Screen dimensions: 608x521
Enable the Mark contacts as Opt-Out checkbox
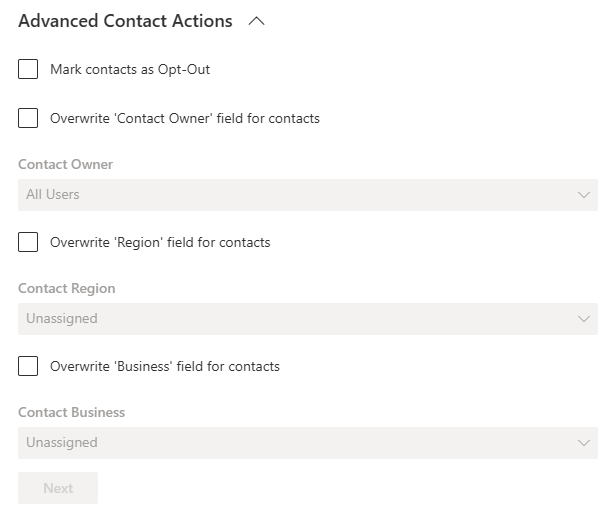click(28, 70)
